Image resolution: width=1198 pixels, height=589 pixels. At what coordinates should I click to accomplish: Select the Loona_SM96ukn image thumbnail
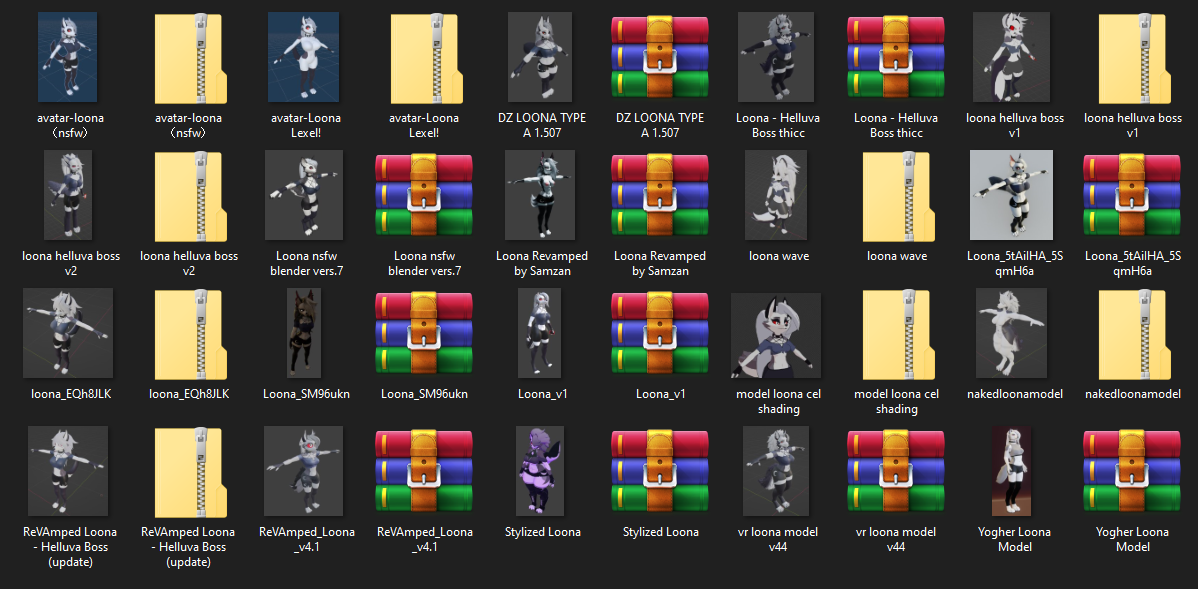pyautogui.click(x=304, y=333)
